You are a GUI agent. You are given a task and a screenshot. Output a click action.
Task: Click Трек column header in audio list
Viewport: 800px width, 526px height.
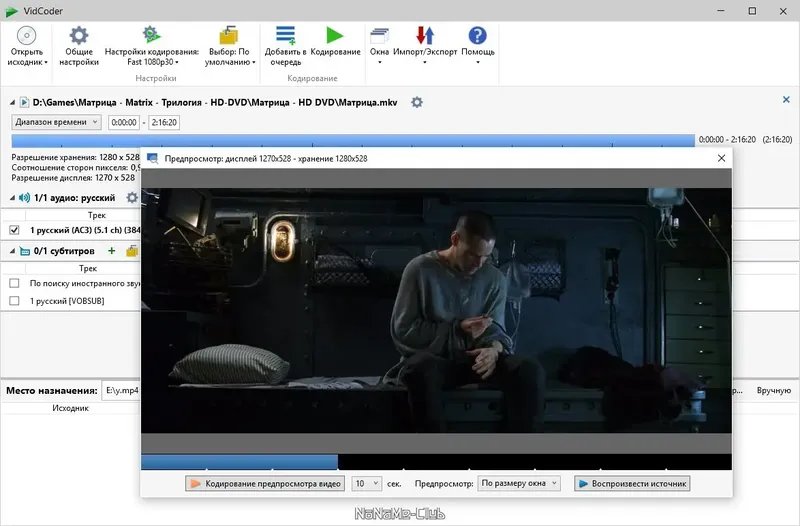[96, 215]
